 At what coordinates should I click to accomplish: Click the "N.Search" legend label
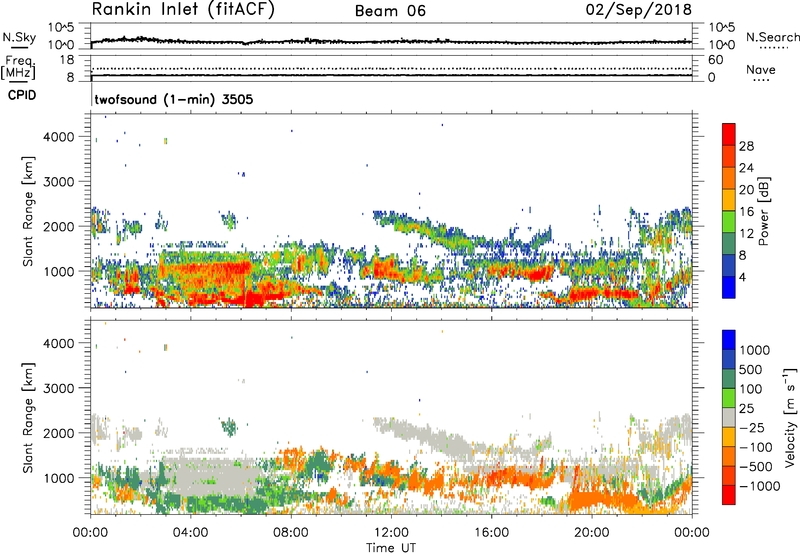click(773, 37)
